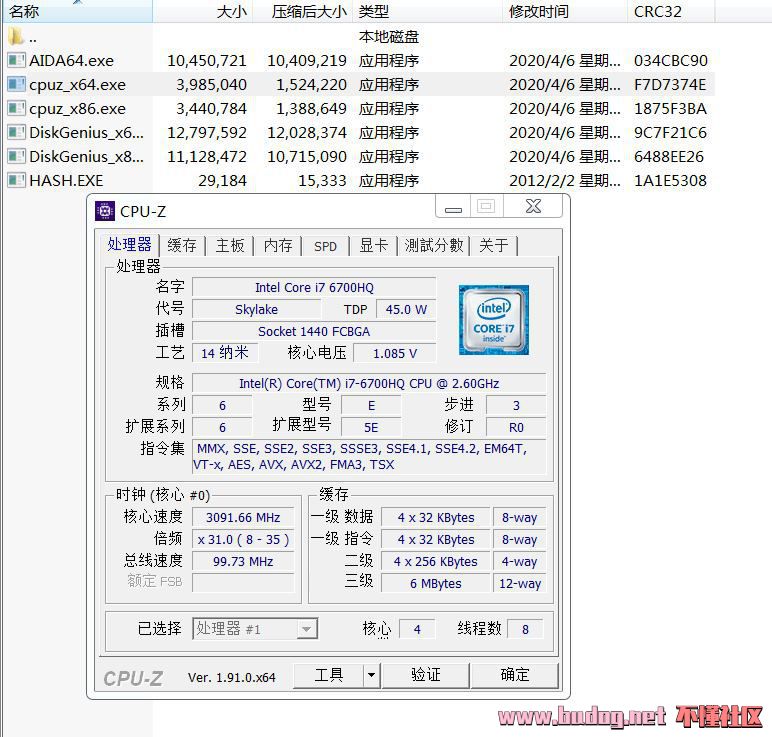The image size is (772, 737).
Task: Click the 验证 button
Action: [x=425, y=675]
